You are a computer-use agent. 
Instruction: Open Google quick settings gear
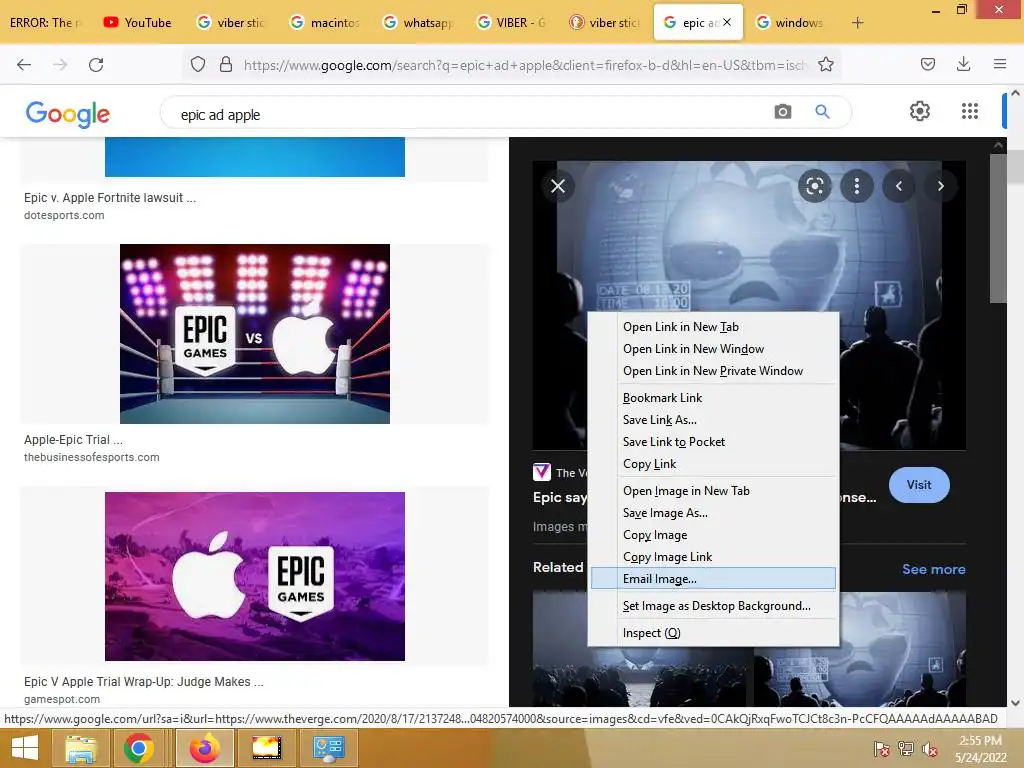tap(920, 111)
